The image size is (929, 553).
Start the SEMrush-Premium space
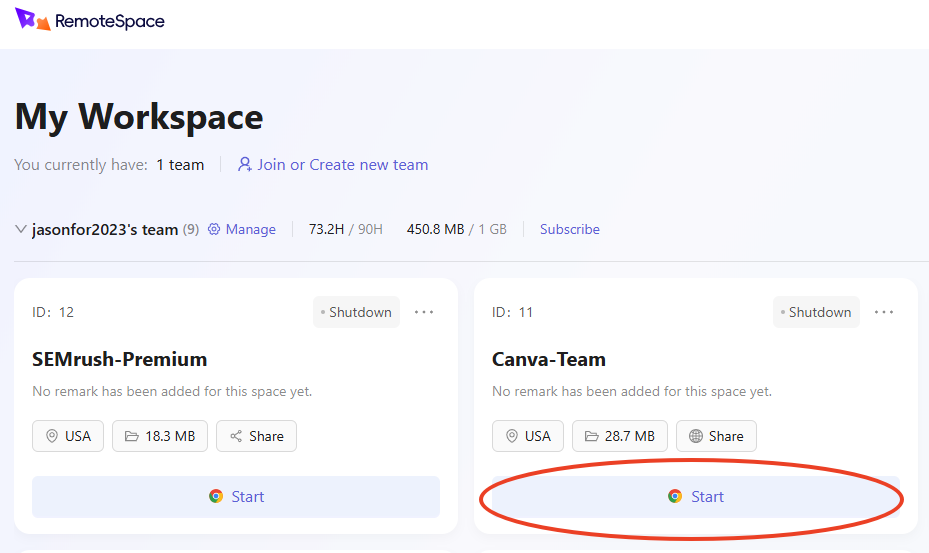(x=236, y=497)
